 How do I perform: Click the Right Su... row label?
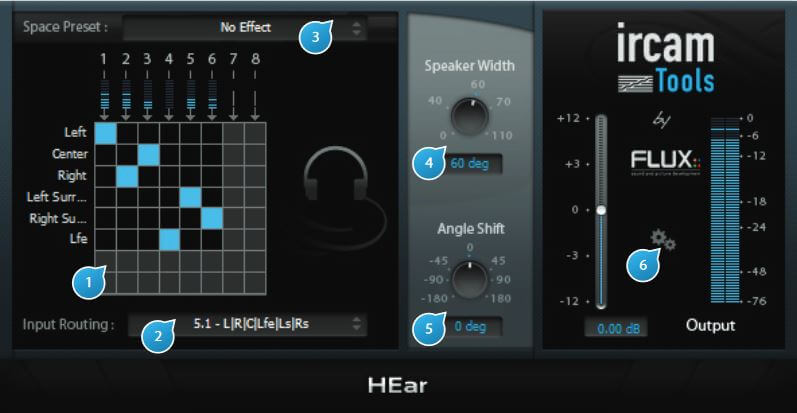(x=58, y=218)
